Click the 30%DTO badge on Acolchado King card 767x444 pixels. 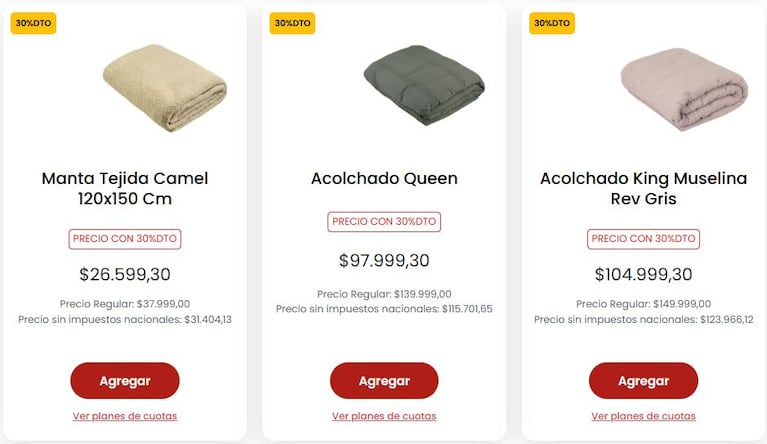pyautogui.click(x=551, y=23)
